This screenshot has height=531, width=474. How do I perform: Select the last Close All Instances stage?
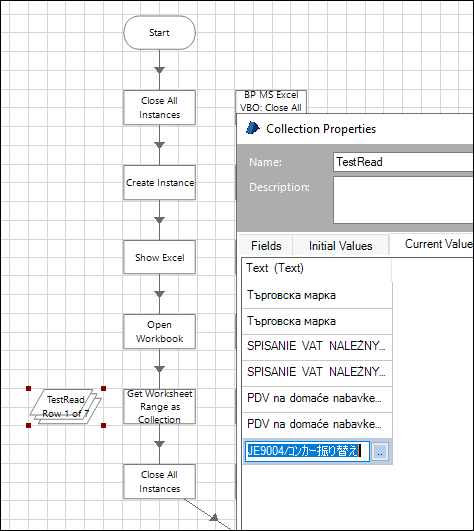pyautogui.click(x=159, y=482)
